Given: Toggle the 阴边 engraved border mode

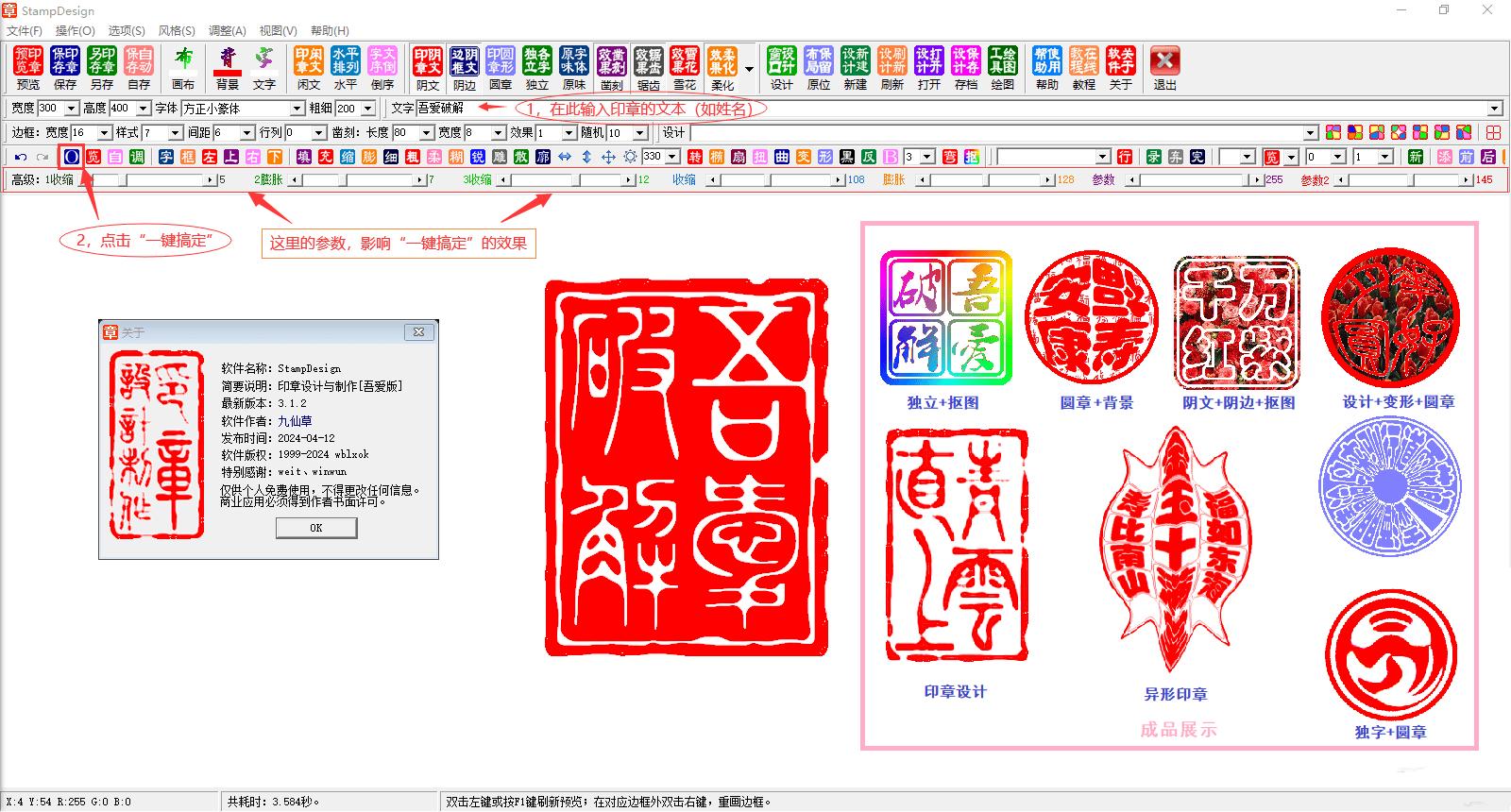Looking at the screenshot, I should point(465,68).
